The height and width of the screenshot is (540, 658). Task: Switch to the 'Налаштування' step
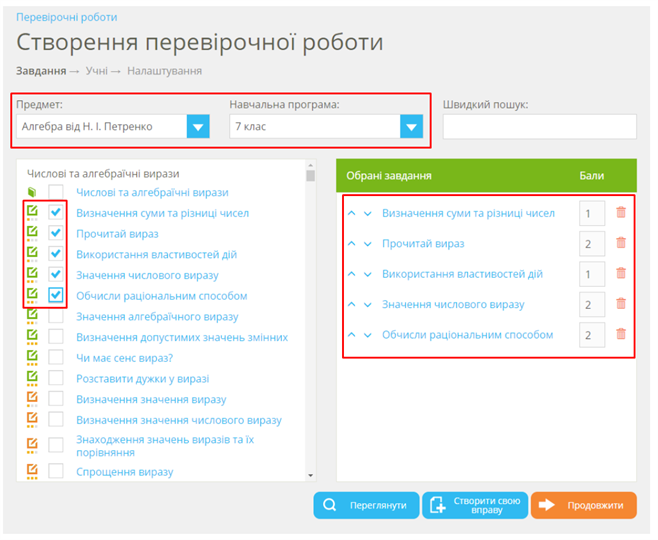click(x=164, y=71)
